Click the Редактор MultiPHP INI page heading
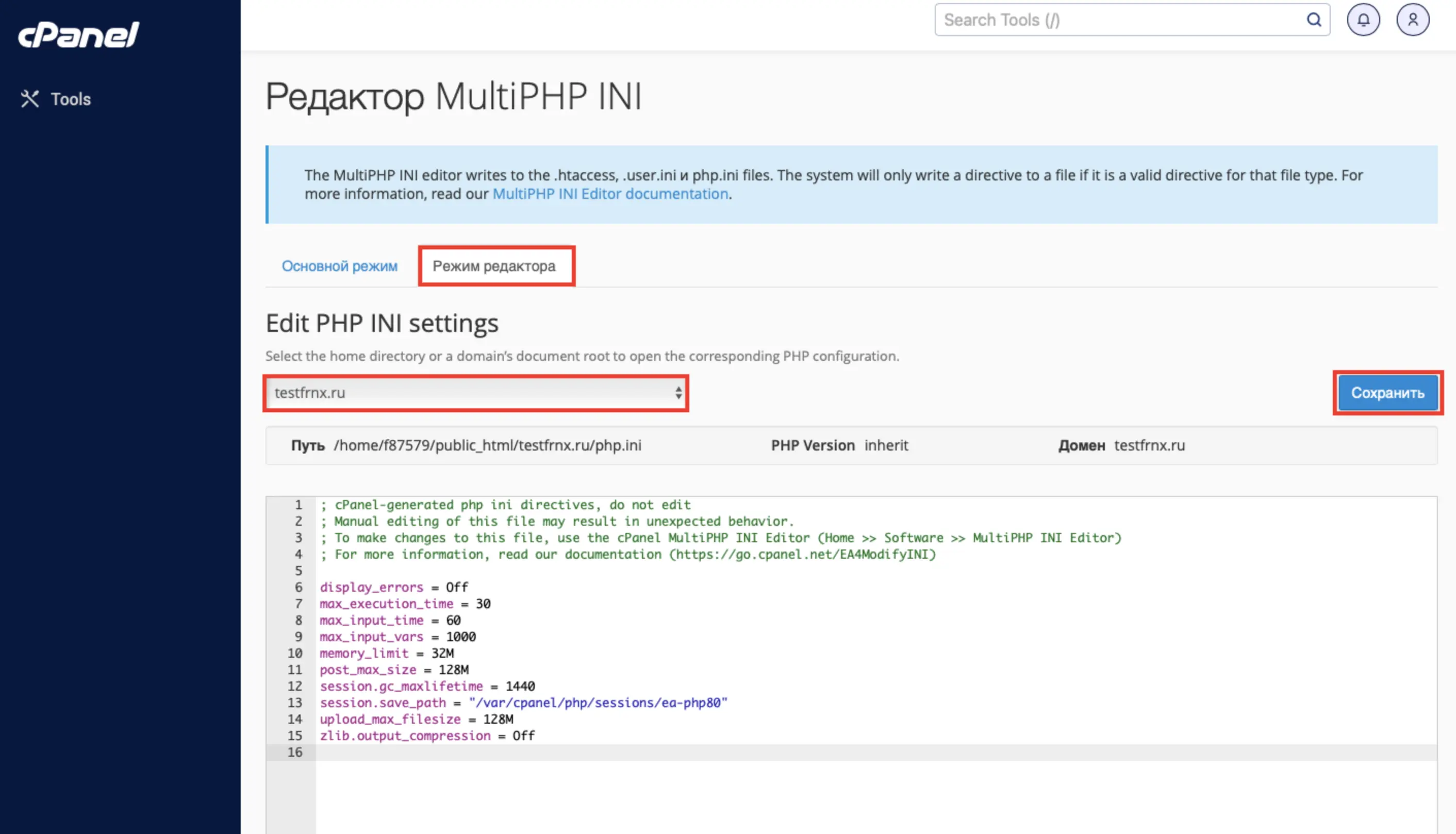Viewport: 1456px width, 834px height. pos(454,96)
